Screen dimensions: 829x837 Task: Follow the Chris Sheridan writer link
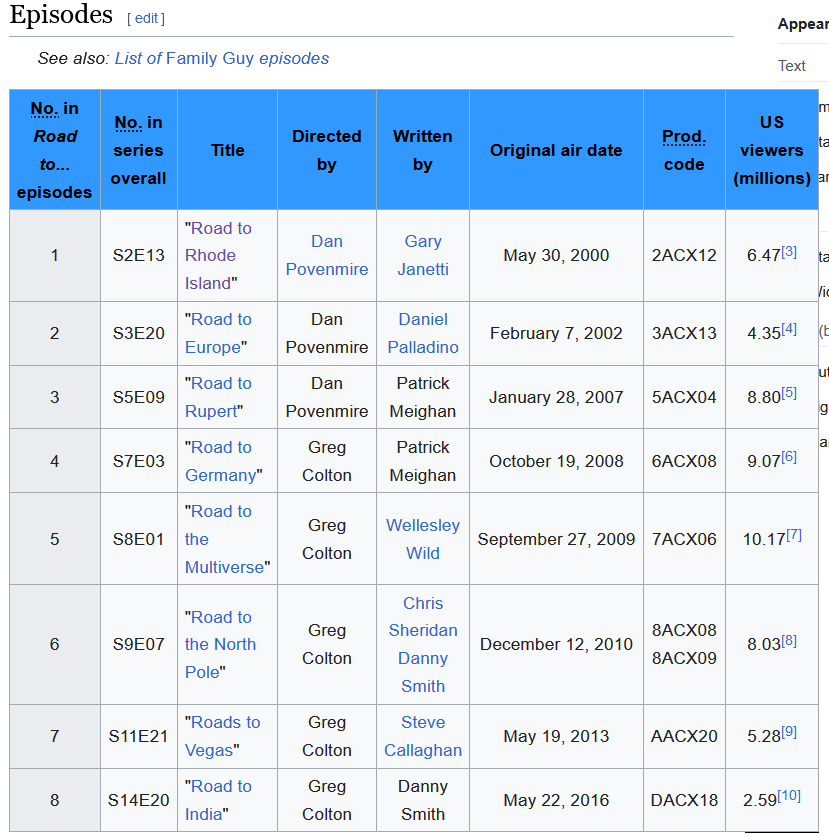point(423,617)
